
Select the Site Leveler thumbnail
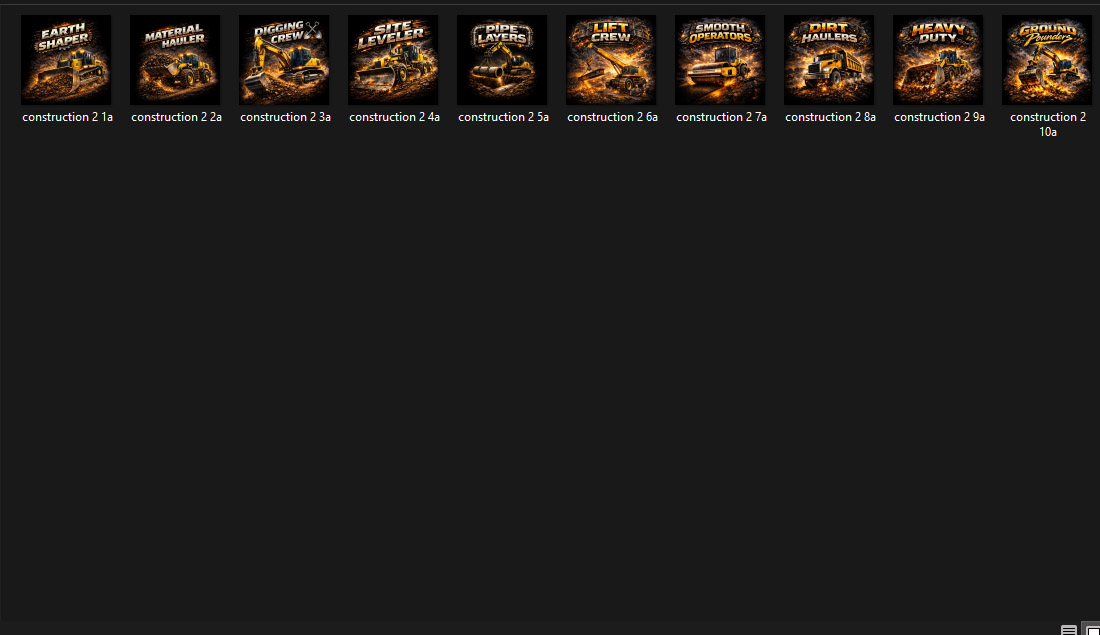393,60
